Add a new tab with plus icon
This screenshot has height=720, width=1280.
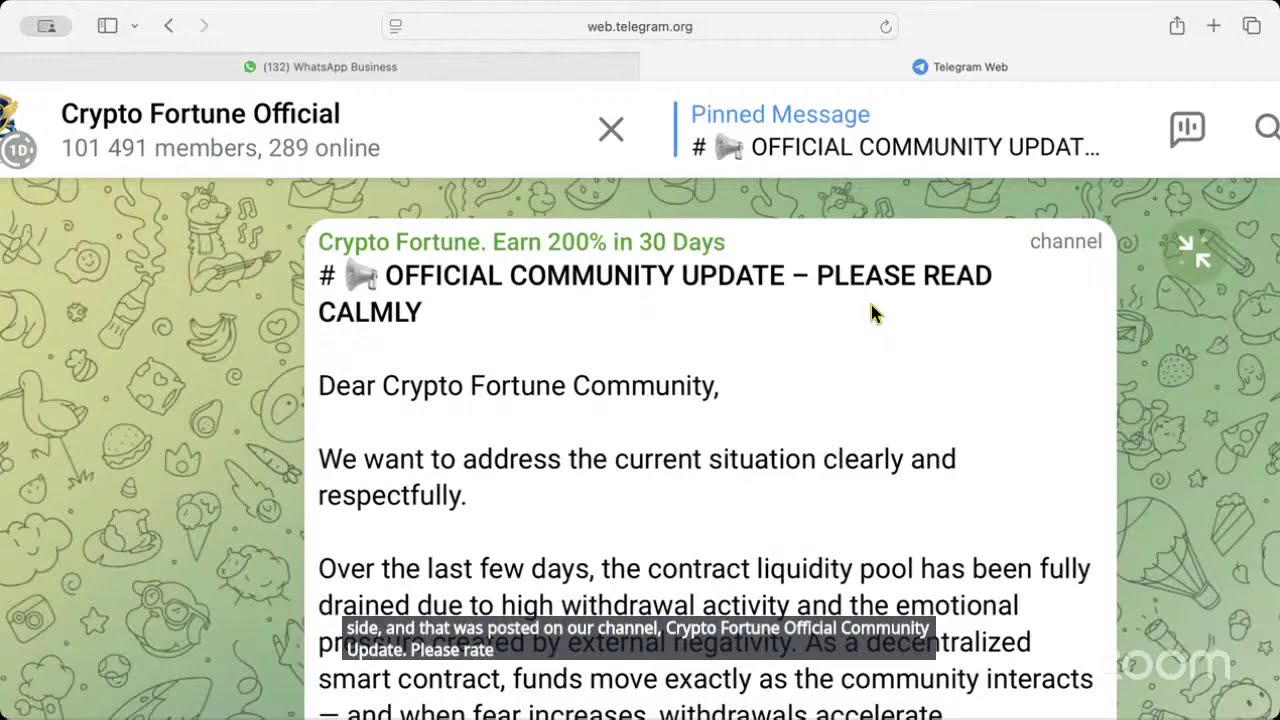pos(1213,26)
